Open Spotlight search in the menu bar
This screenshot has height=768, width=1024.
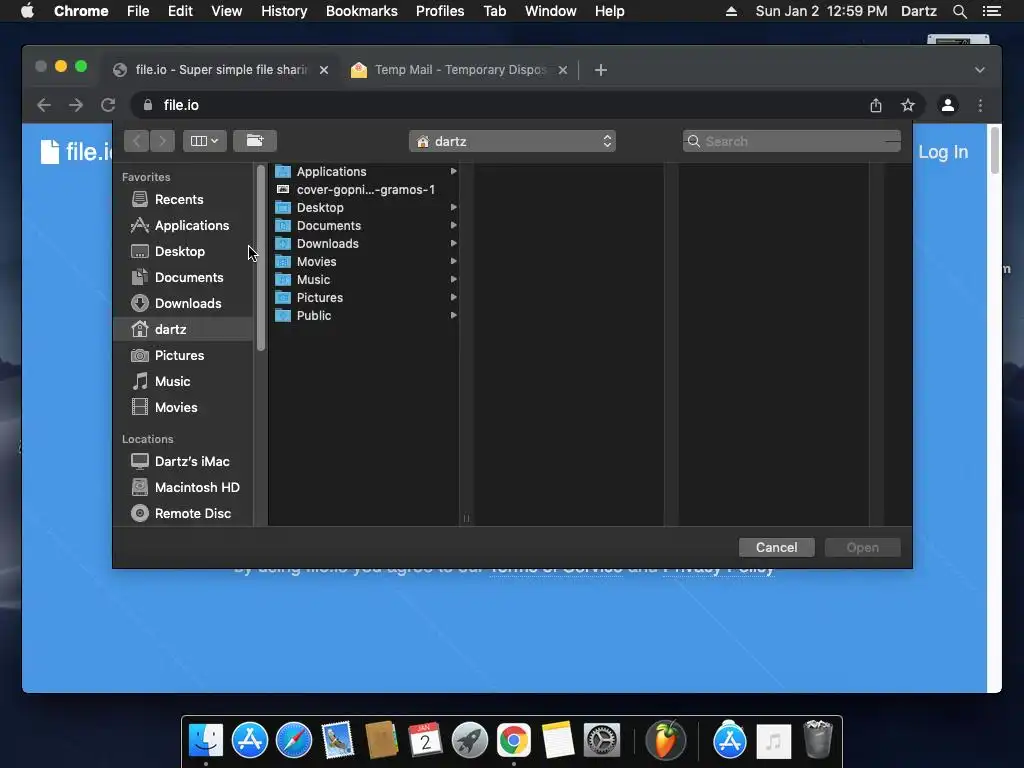tap(960, 11)
